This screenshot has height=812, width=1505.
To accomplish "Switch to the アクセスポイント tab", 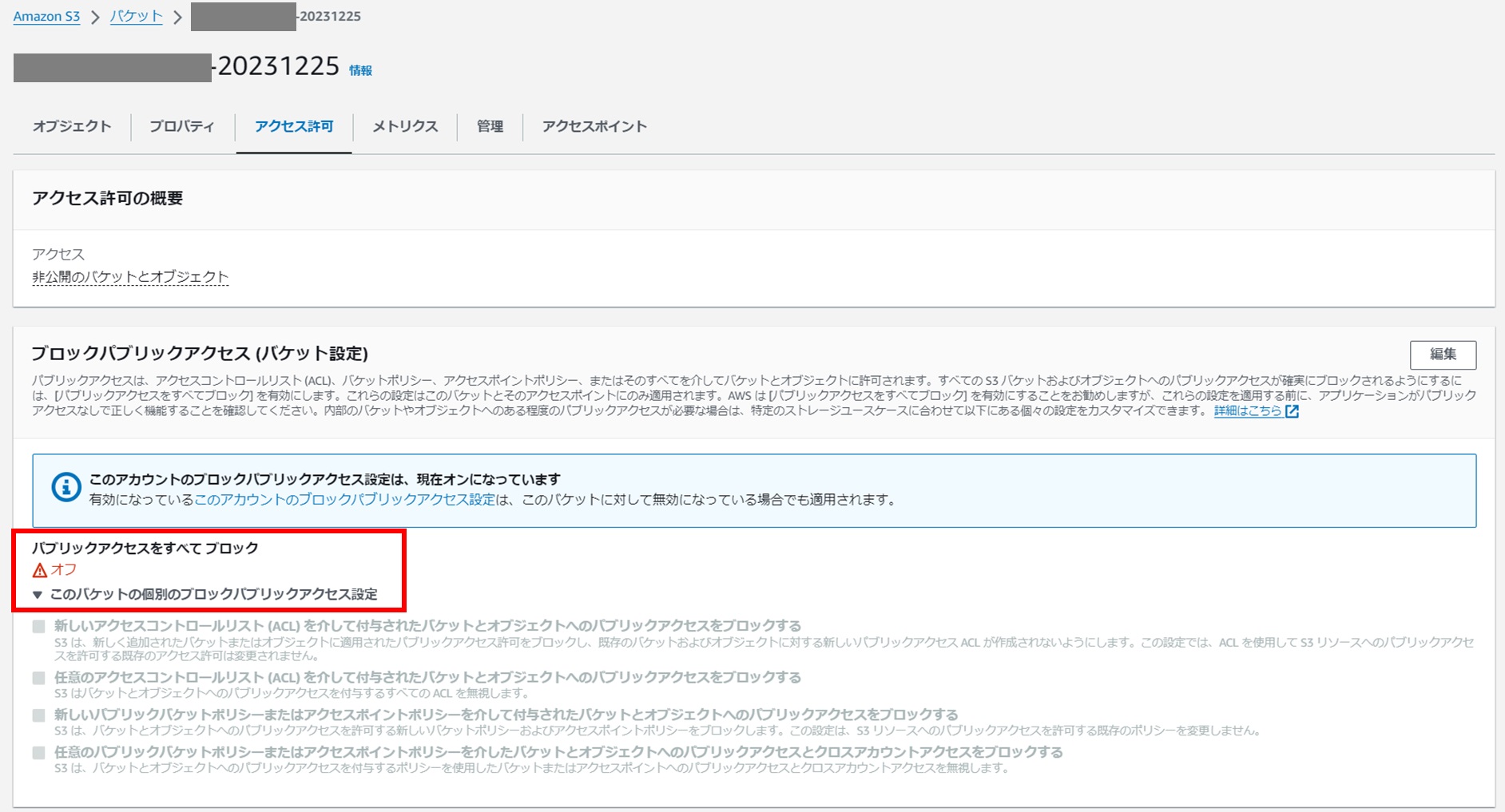I will point(594,126).
